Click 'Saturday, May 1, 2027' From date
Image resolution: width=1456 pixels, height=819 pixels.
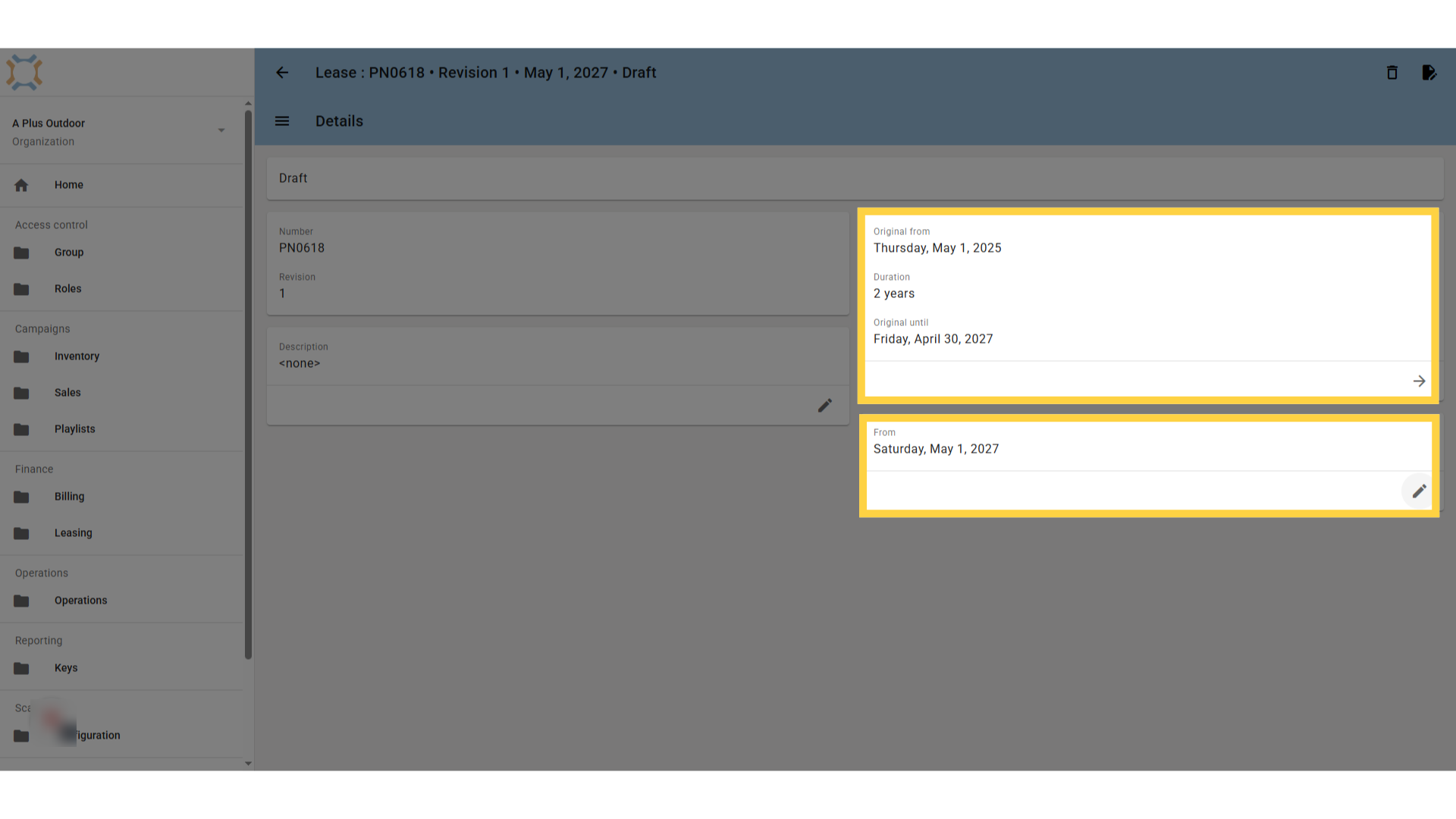[936, 449]
